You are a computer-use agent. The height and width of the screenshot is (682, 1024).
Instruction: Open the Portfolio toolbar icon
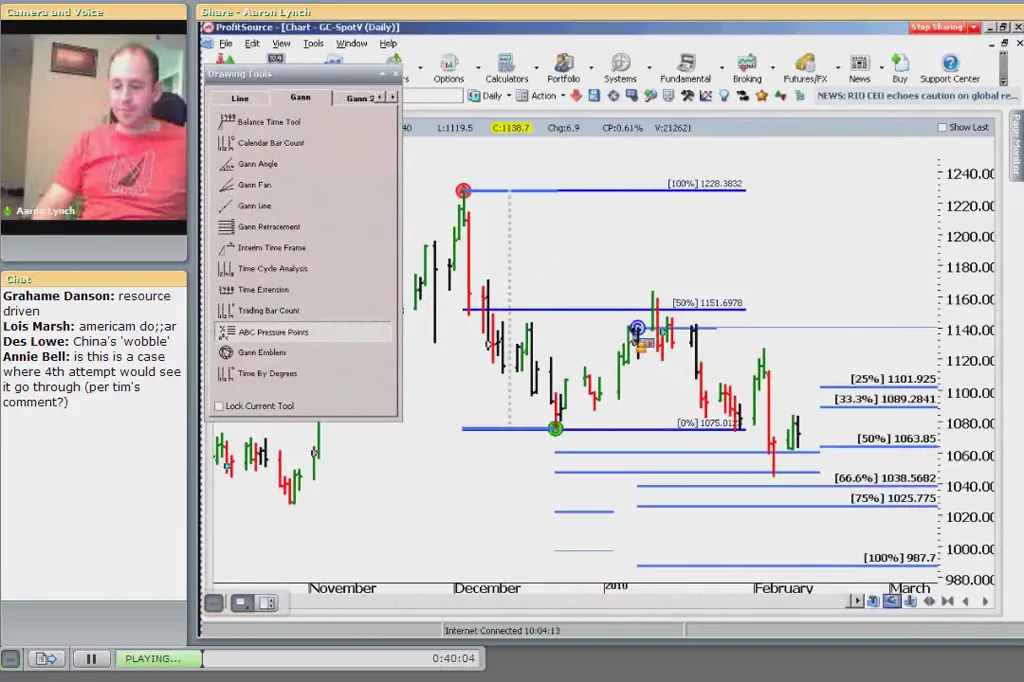point(563,68)
